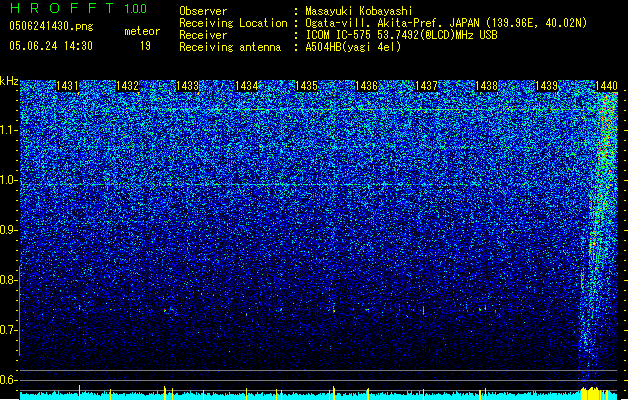Click the 1433 time marker

pyautogui.click(x=187, y=86)
